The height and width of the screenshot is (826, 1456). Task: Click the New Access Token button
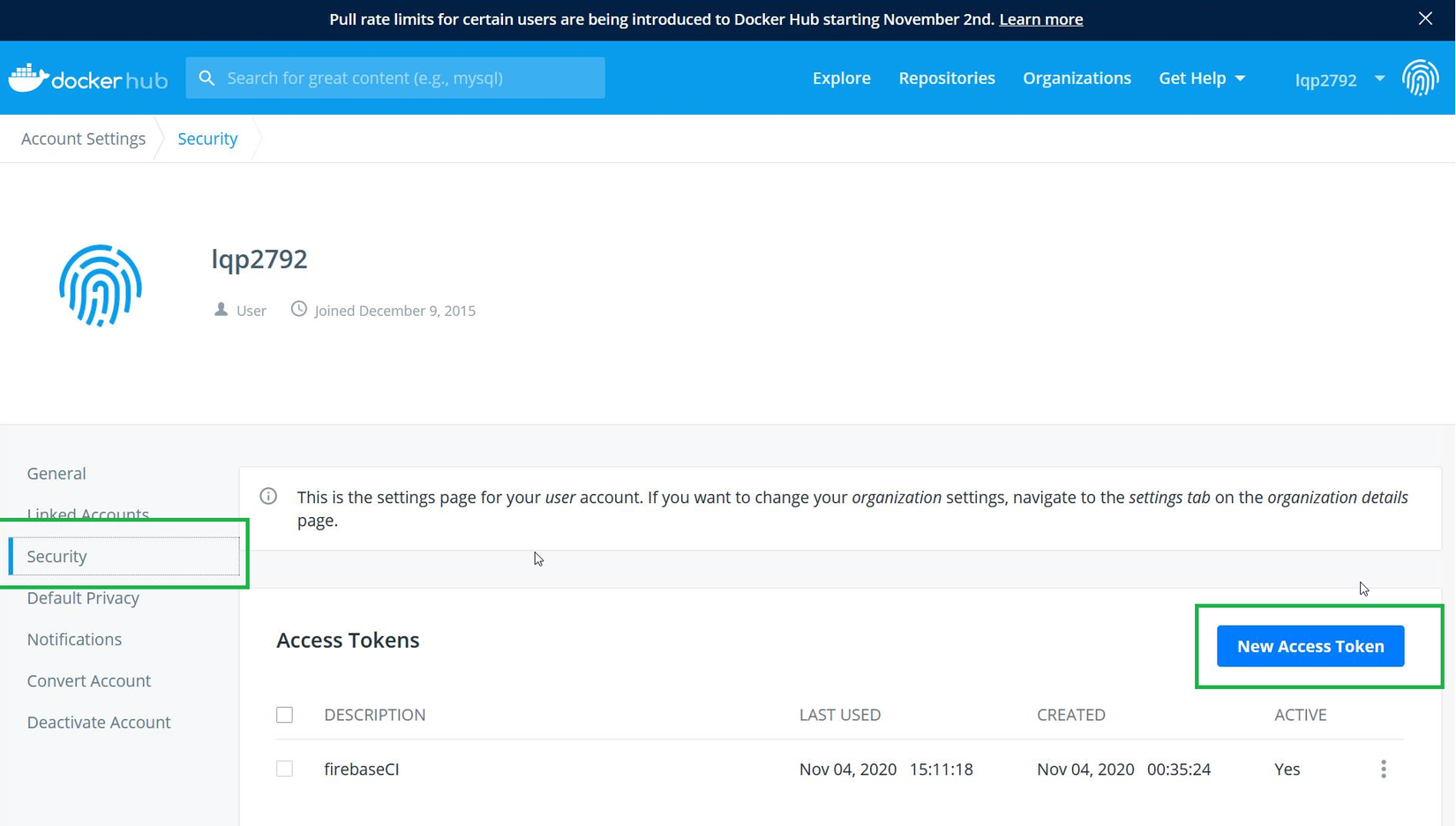1310,646
